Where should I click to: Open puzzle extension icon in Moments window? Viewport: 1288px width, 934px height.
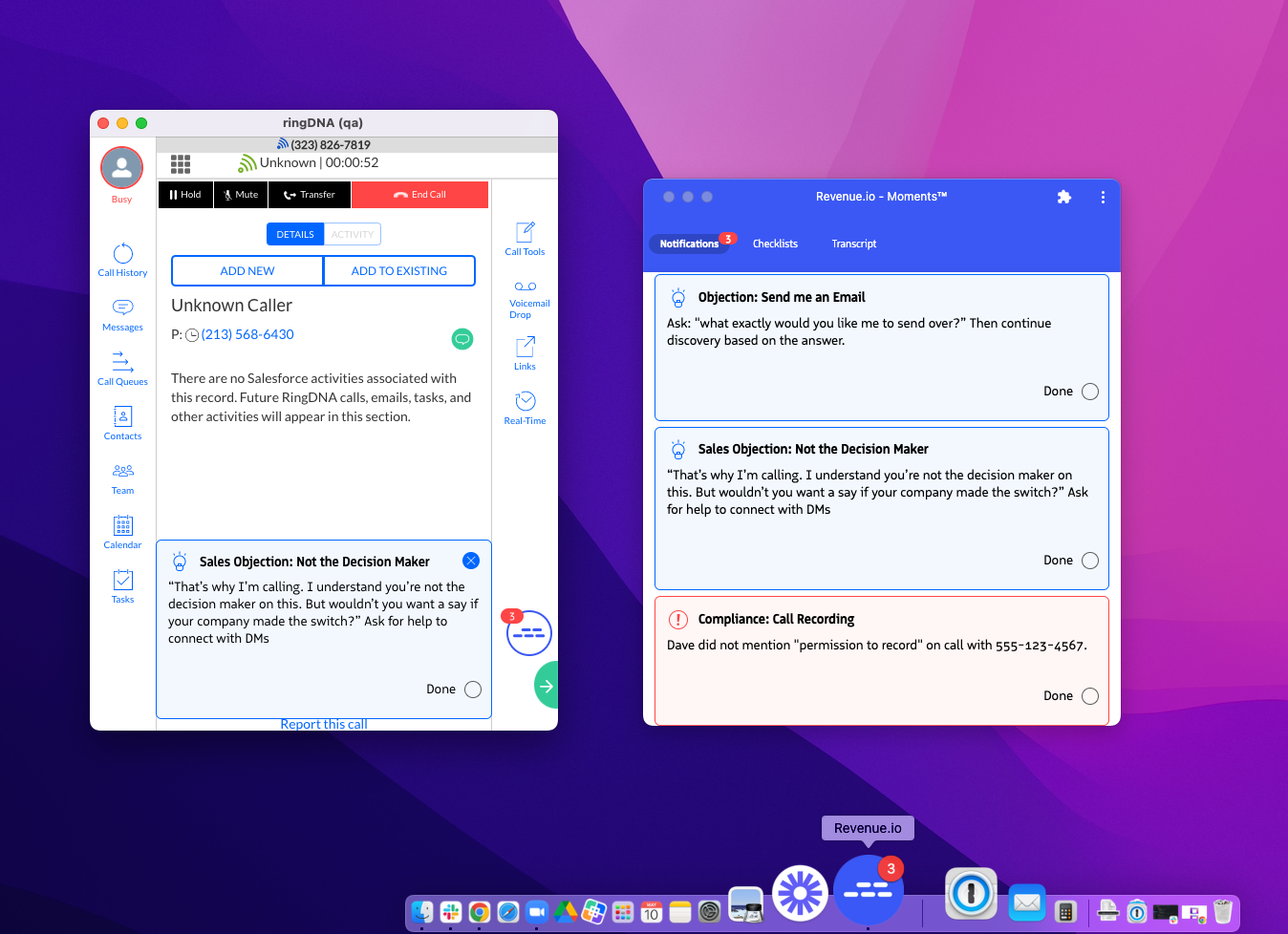coord(1064,197)
